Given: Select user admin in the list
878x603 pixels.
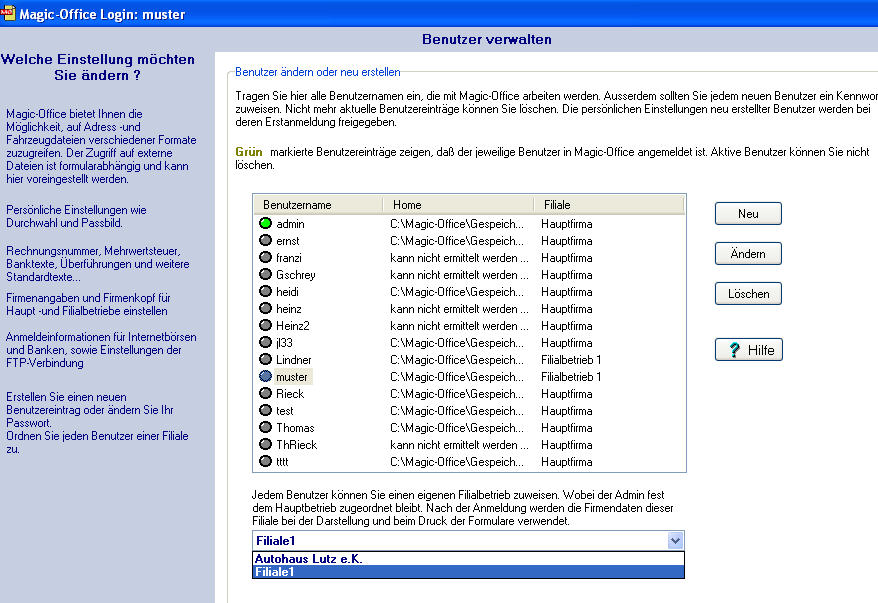Looking at the screenshot, I should coord(290,224).
